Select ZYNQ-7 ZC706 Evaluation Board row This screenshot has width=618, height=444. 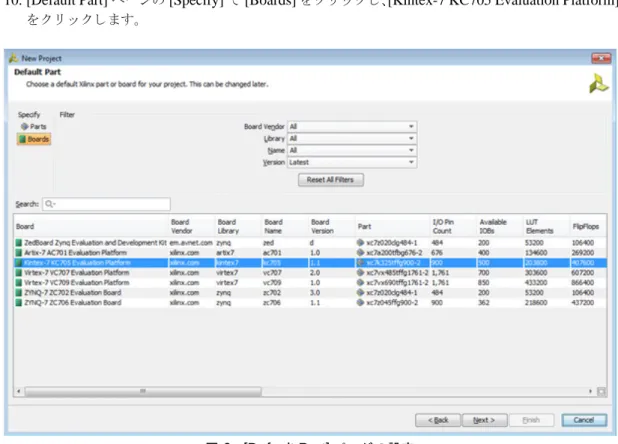point(311,303)
